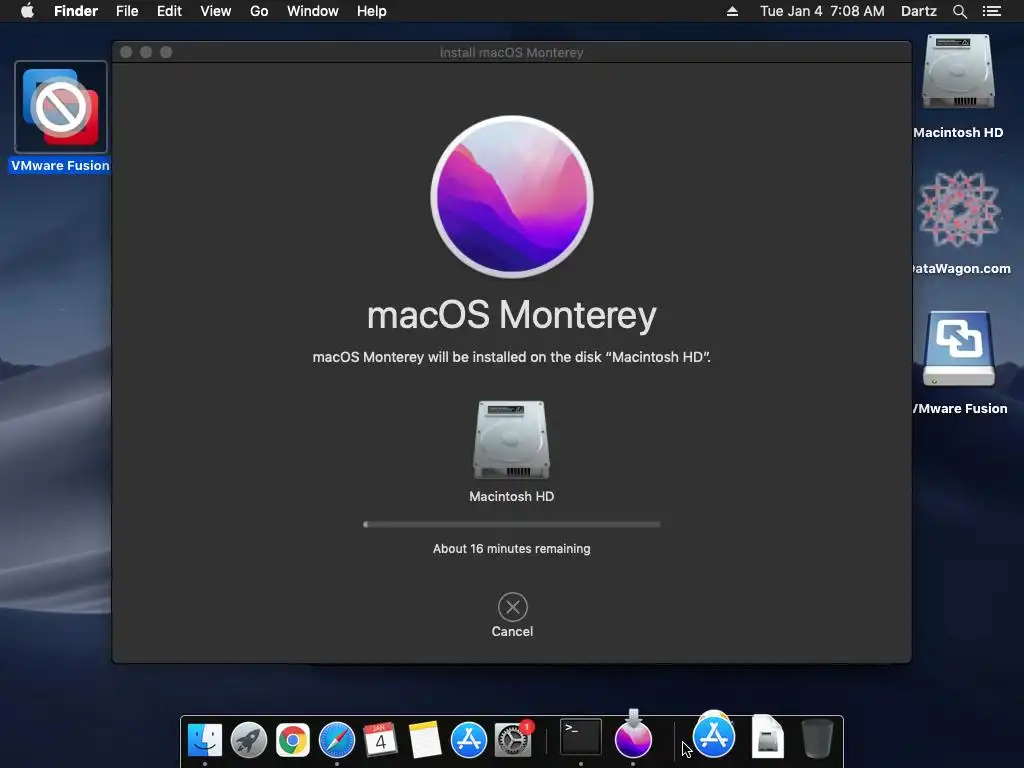Open the Window menu

[313, 11]
